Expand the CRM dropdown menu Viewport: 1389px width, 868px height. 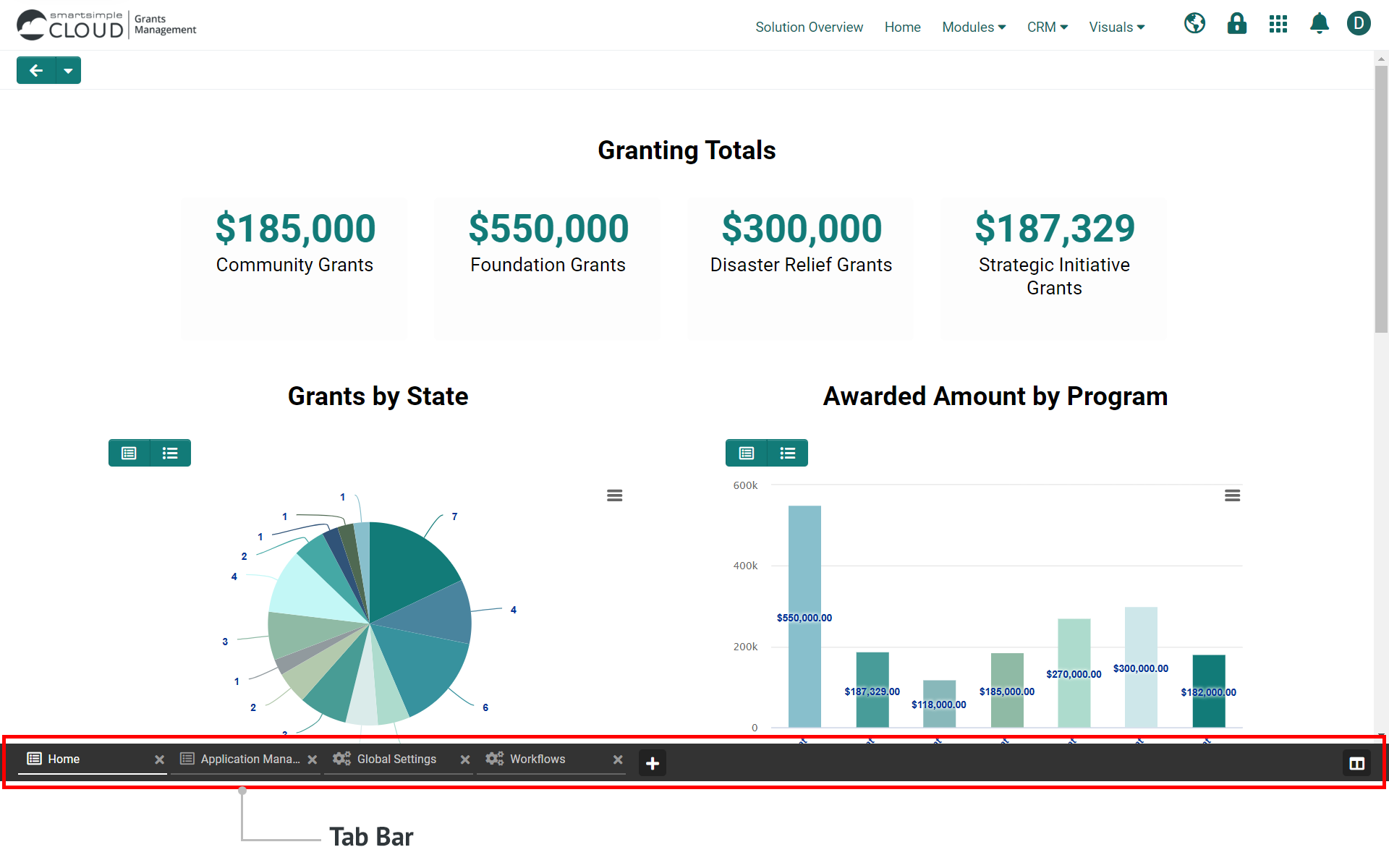[1047, 27]
